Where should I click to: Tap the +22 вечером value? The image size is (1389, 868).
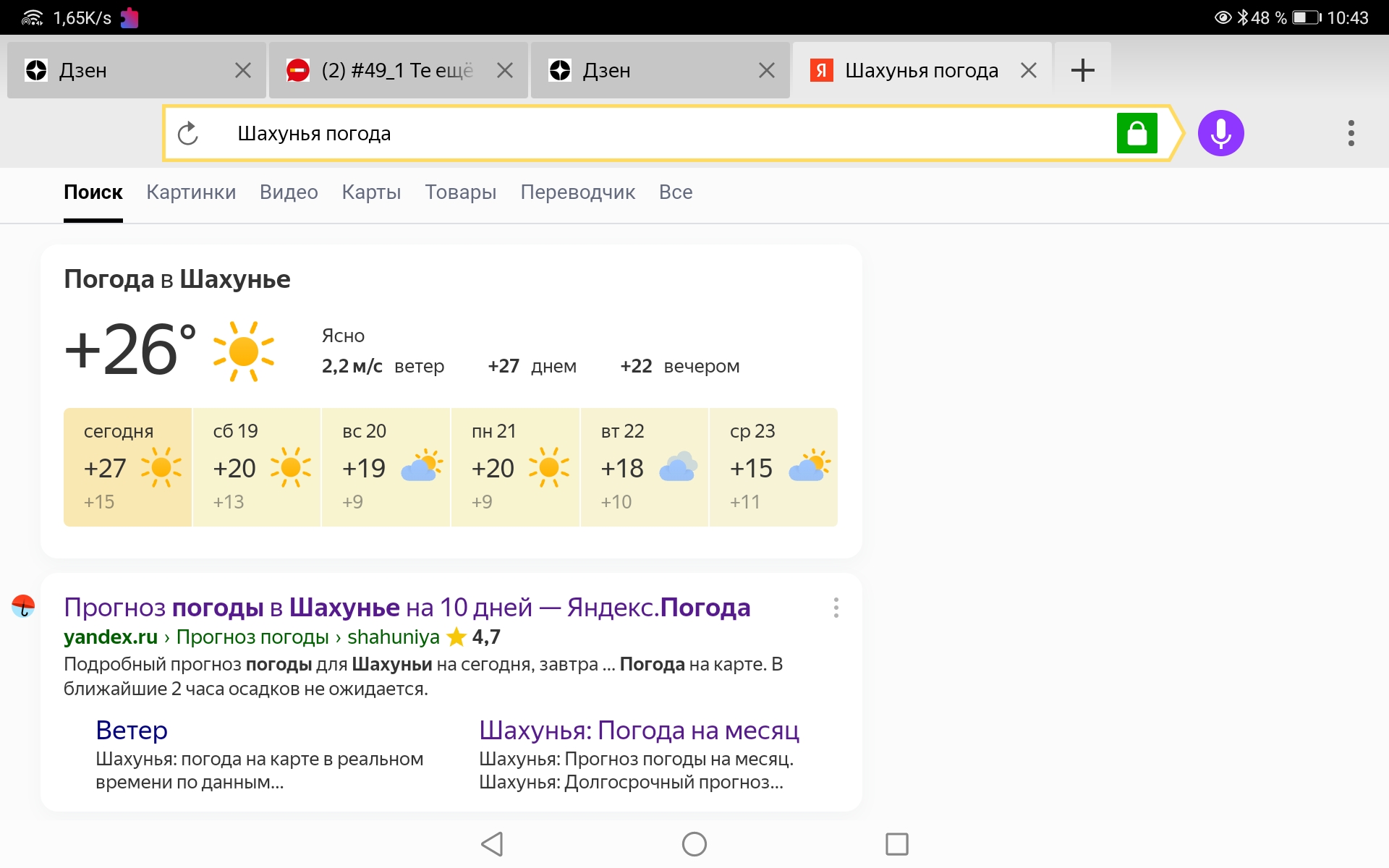point(679,366)
